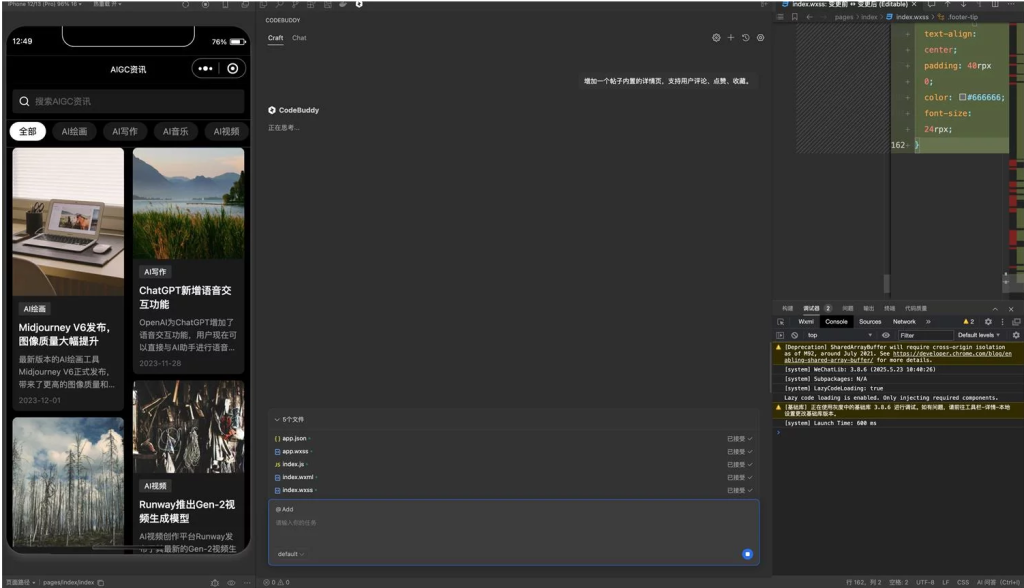Screen dimensions: 1024x588
Task: Open simulator menu three-dots capsule button
Action: tap(205, 69)
